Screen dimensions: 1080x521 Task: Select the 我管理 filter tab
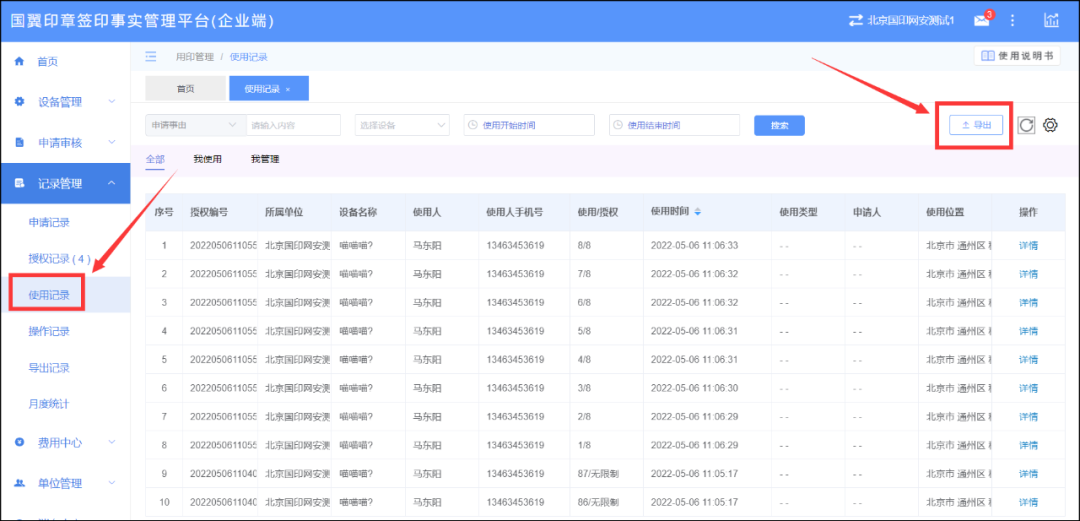(x=265, y=160)
